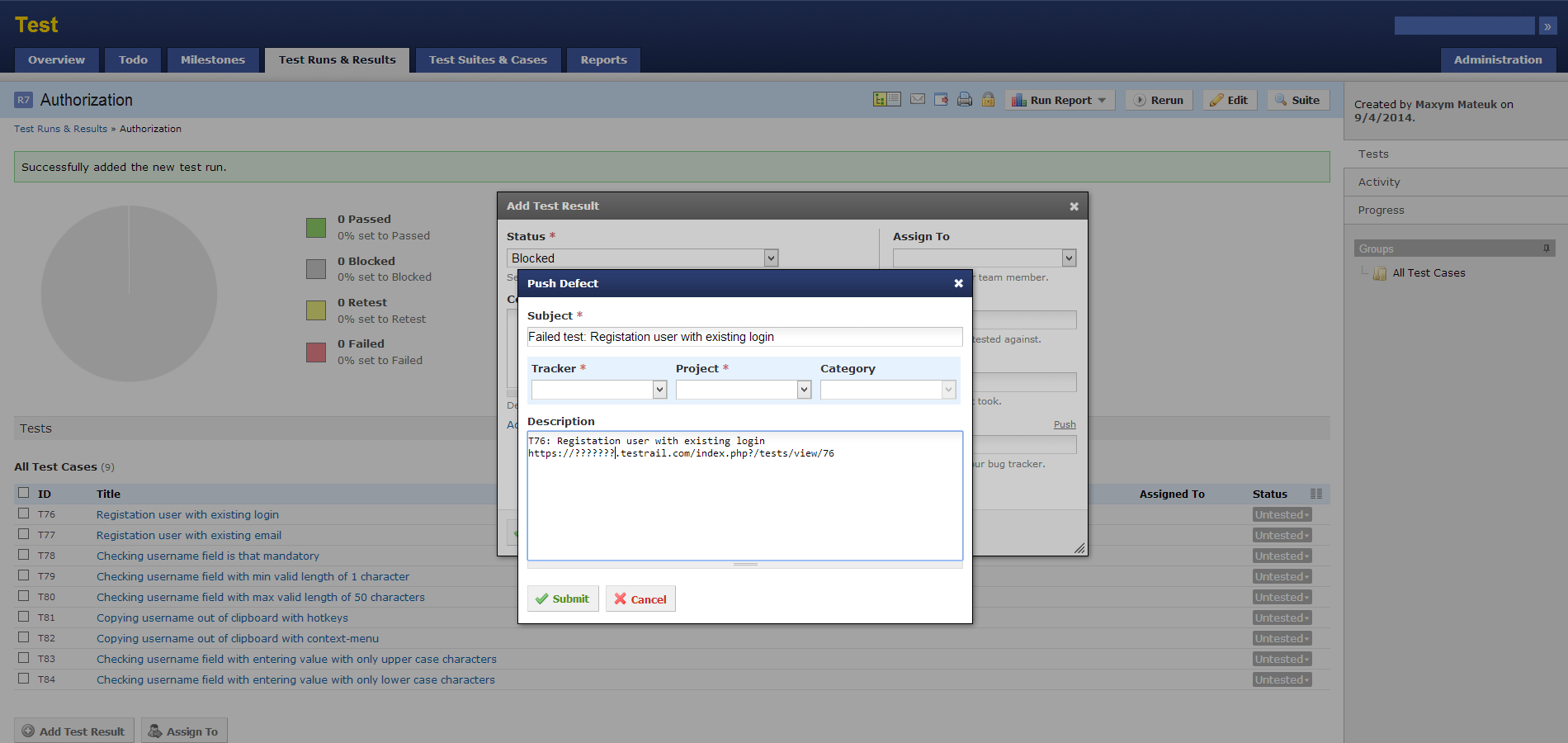Viewport: 1568px width, 743px height.
Task: Click Add Test Result button at page bottom
Action: pos(73,731)
